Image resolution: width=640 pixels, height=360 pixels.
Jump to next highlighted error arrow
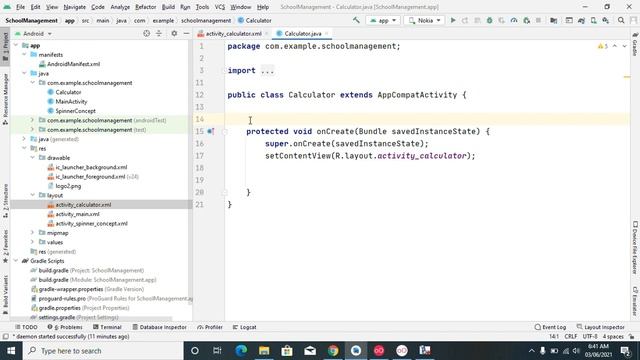624,46
